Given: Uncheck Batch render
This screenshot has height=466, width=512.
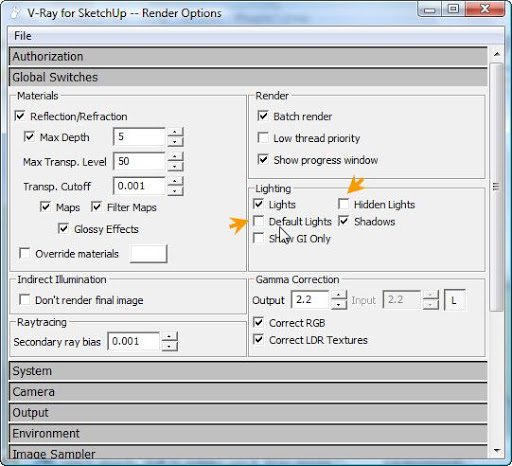Looking at the screenshot, I should 263,116.
